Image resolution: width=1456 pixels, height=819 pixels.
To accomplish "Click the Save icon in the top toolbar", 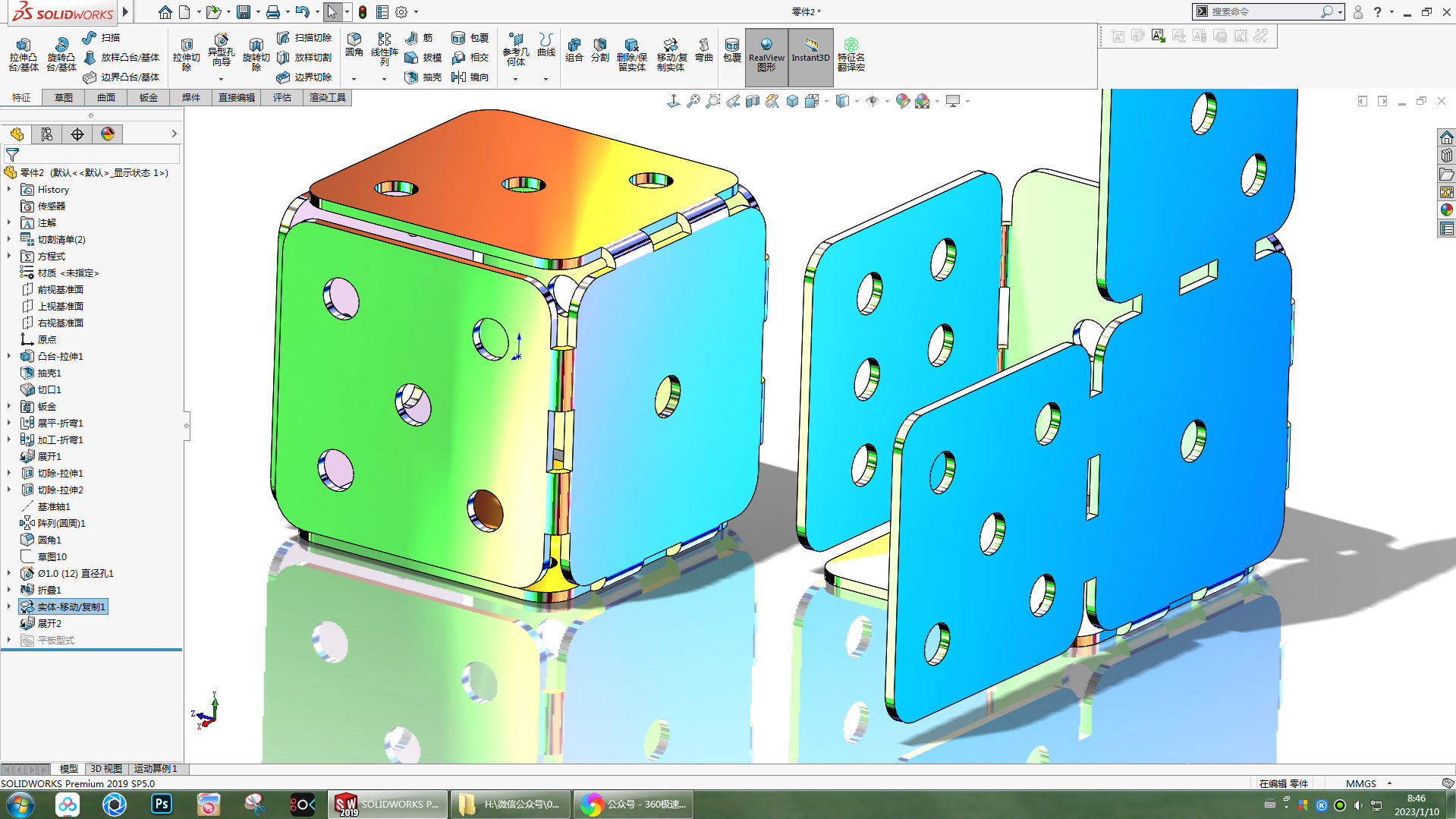I will click(x=244, y=12).
